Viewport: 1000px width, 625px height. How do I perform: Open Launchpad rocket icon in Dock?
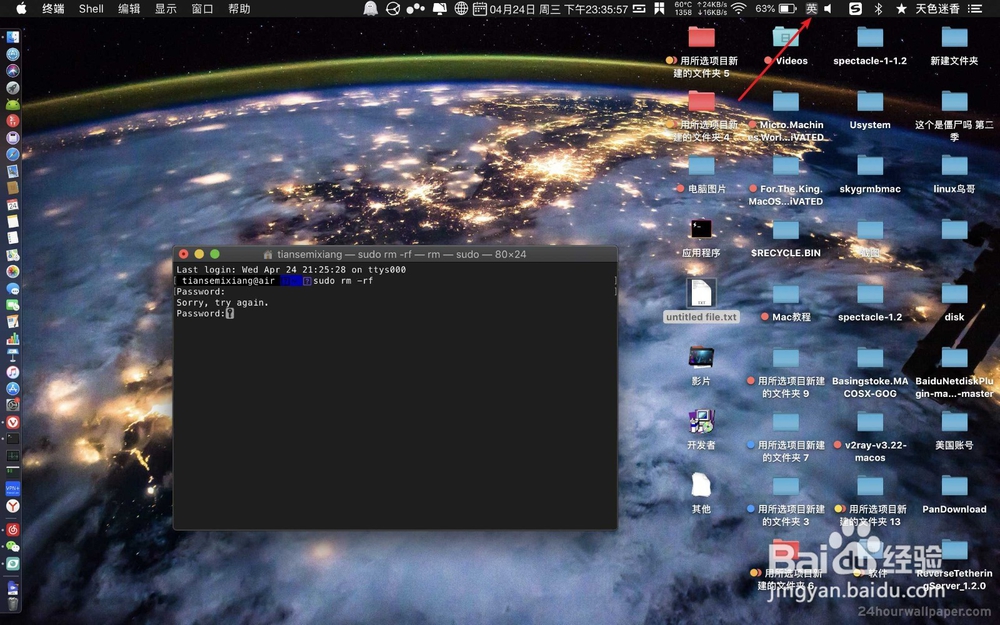pyautogui.click(x=13, y=87)
